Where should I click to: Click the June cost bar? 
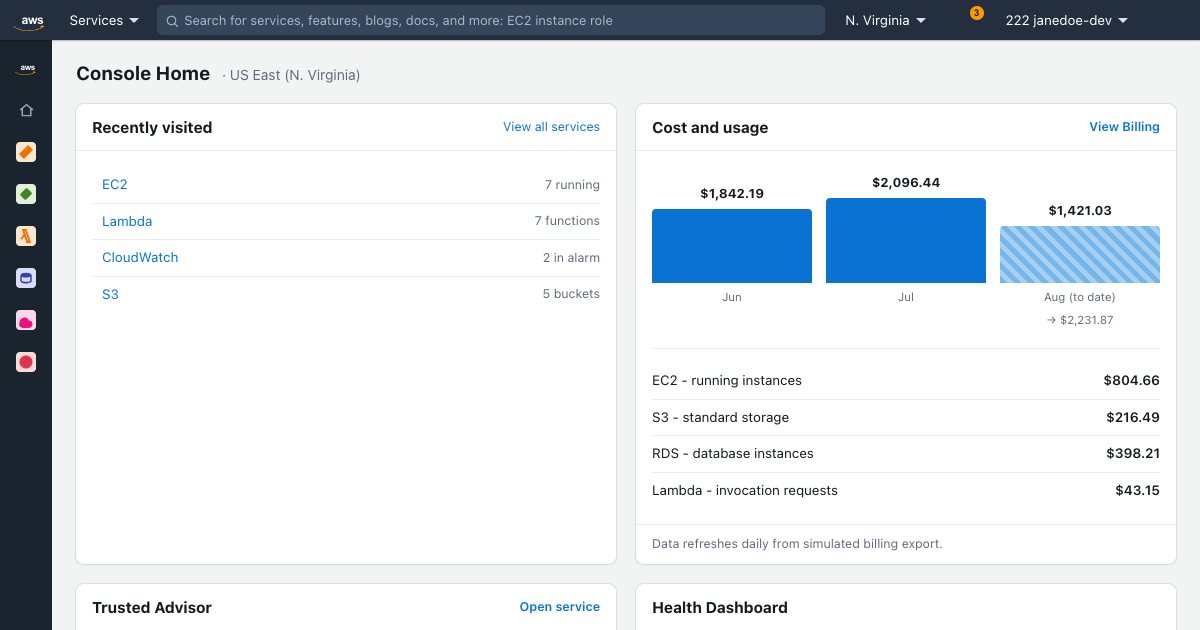732,246
